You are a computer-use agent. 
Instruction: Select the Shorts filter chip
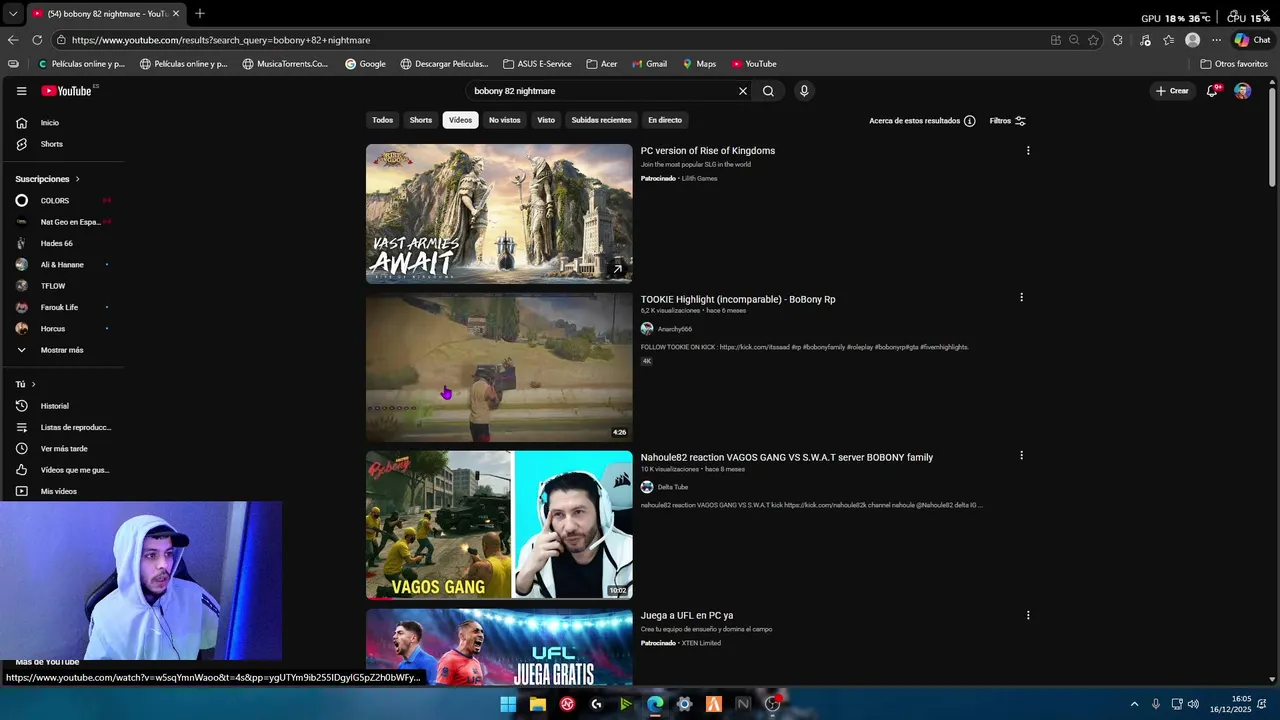[x=421, y=120]
